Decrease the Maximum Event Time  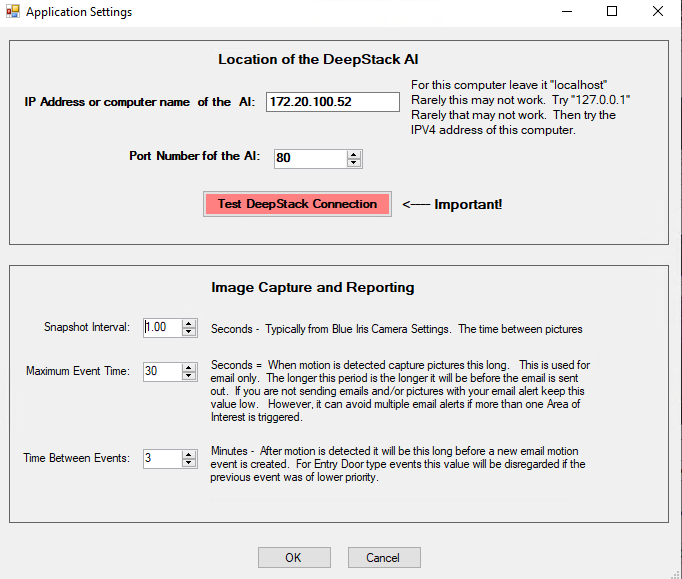189,376
